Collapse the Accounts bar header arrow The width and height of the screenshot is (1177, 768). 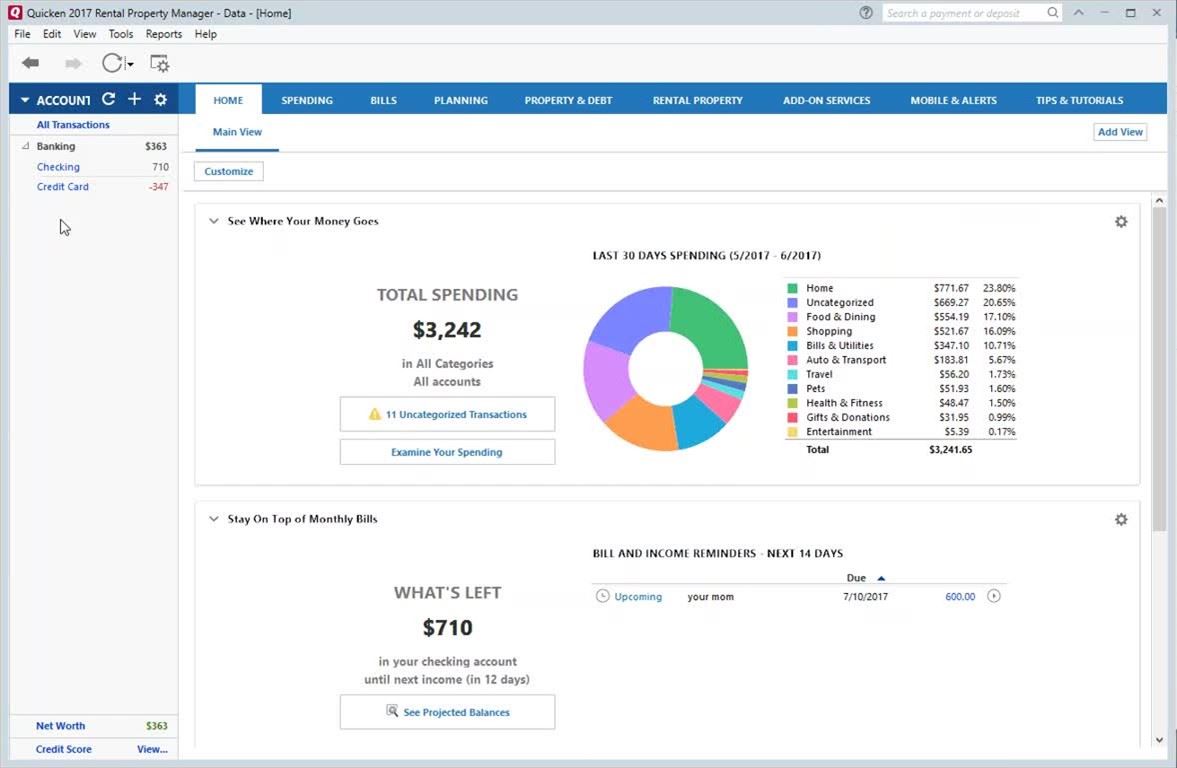point(25,100)
